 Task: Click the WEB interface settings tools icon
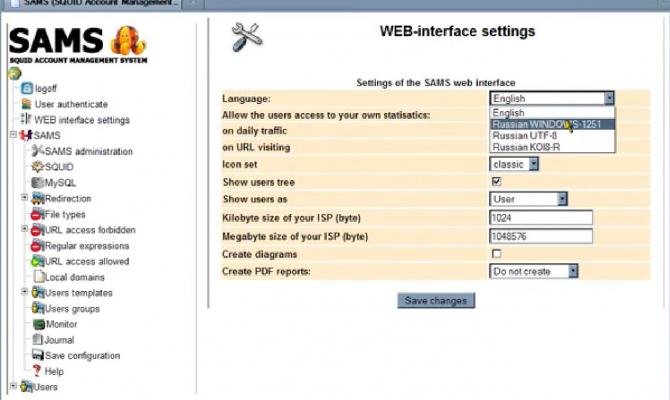(26, 119)
